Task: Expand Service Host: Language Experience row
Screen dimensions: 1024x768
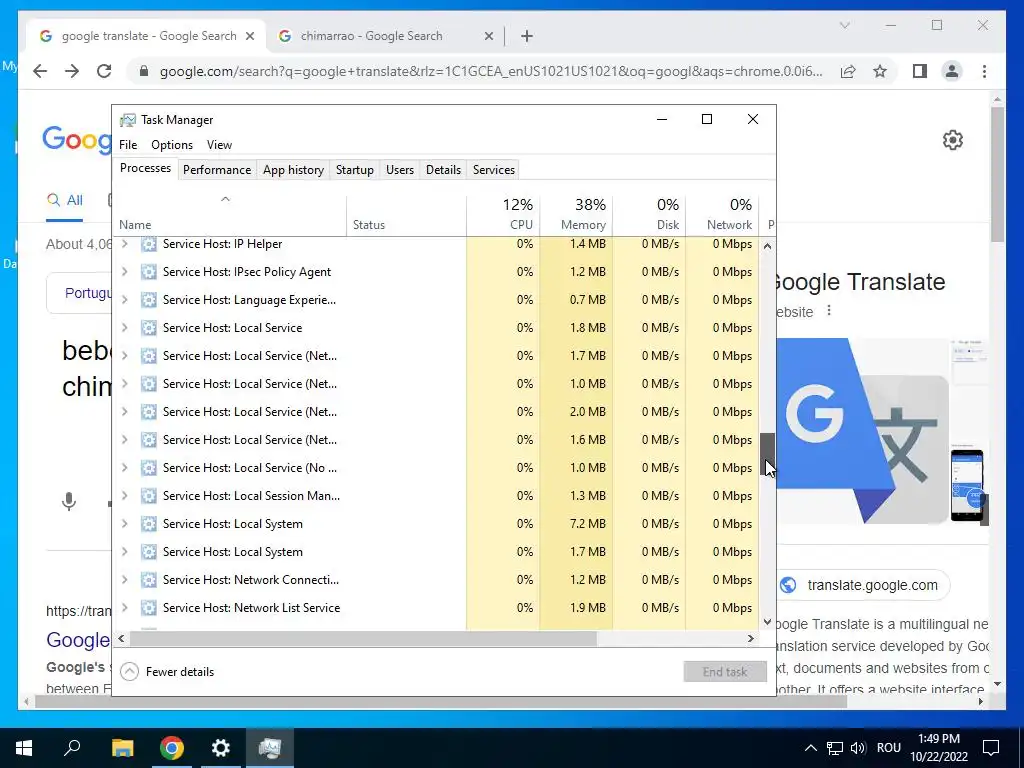Action: (x=125, y=300)
